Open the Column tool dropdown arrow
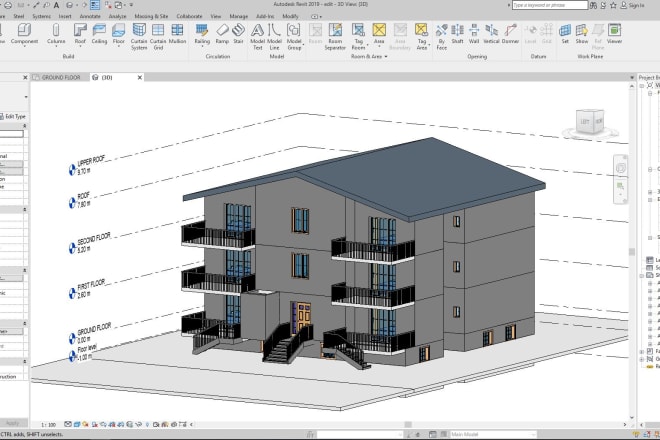This screenshot has height=440, width=660. [x=56, y=46]
